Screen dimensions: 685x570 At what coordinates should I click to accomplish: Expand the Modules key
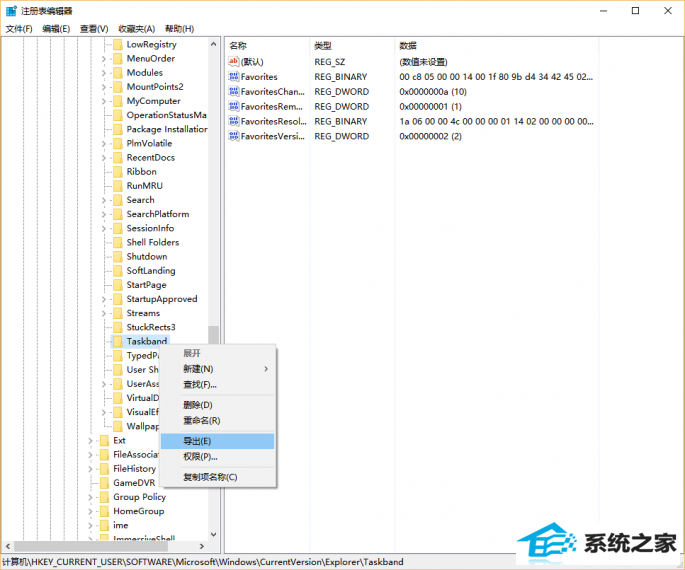tap(104, 73)
